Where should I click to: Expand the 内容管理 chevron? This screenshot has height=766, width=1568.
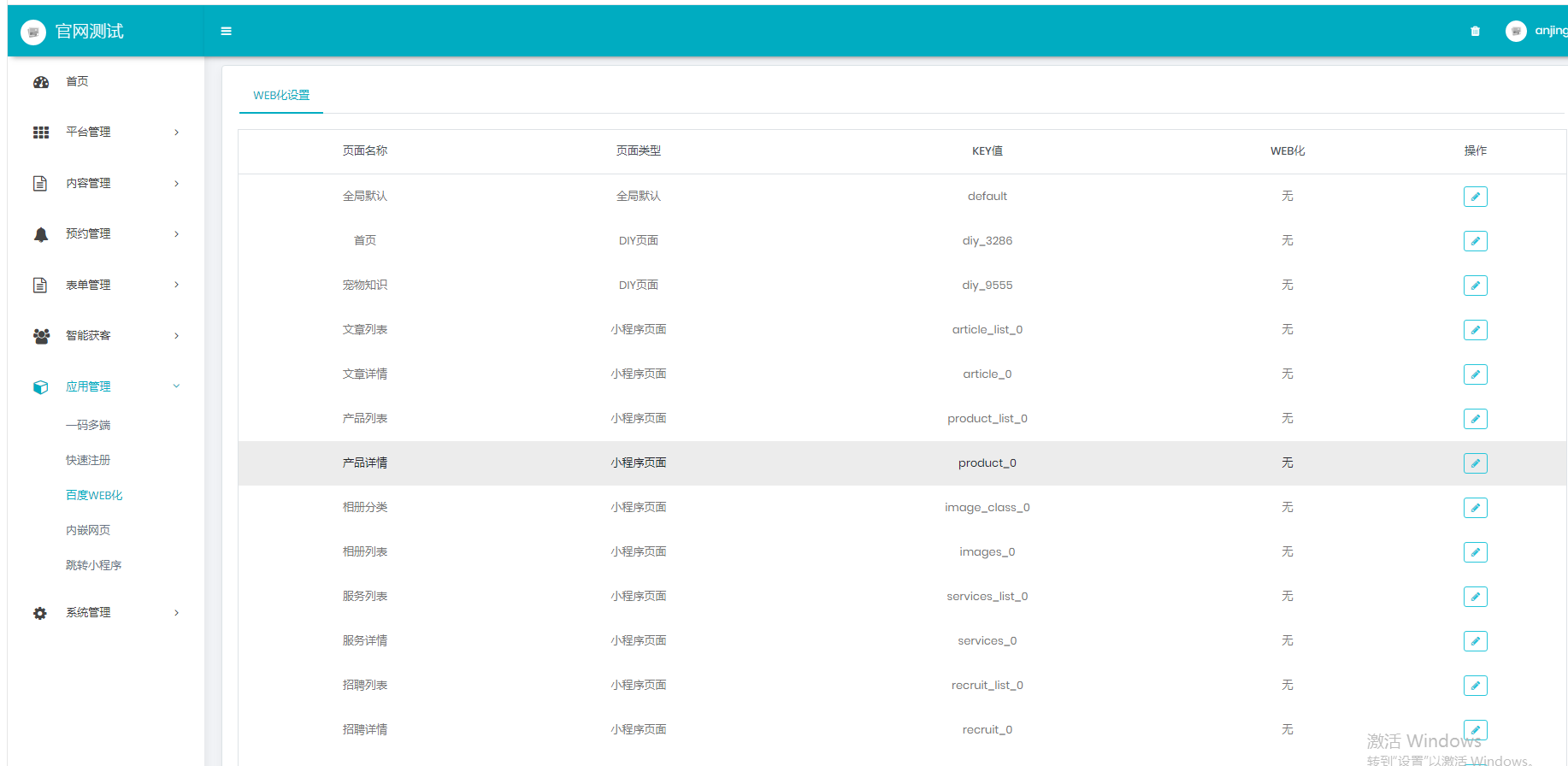(x=177, y=184)
